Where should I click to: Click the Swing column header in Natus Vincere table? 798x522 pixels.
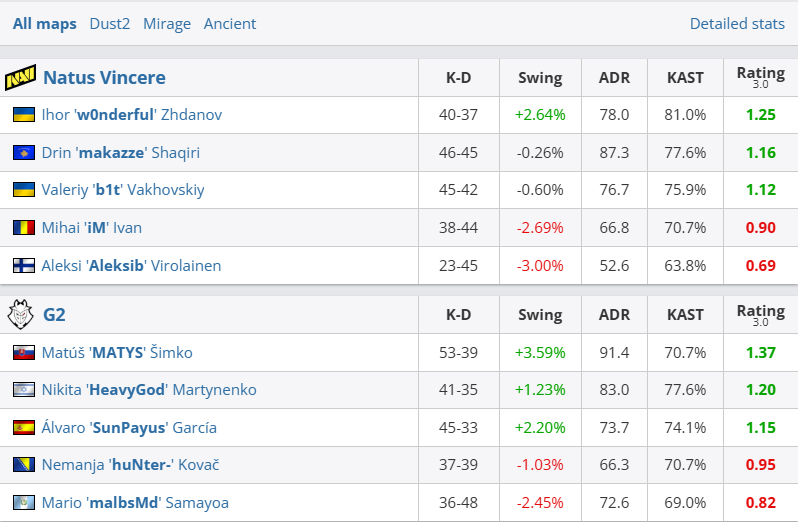540,78
